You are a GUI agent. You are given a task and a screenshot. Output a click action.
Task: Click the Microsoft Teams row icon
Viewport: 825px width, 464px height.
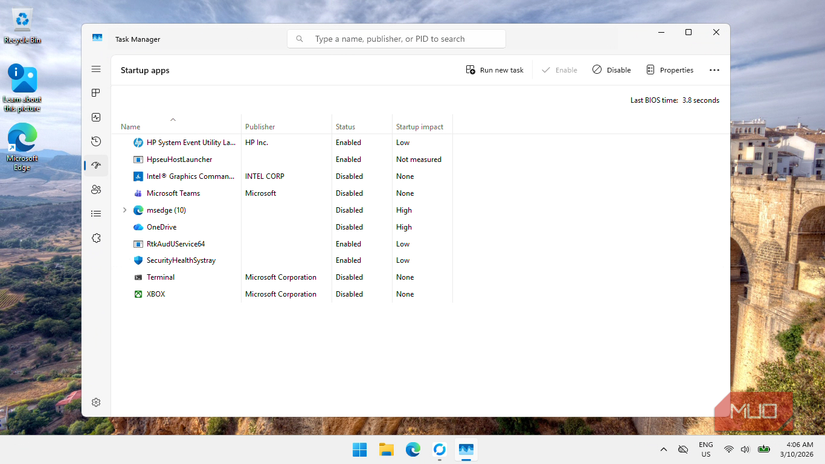pos(138,193)
